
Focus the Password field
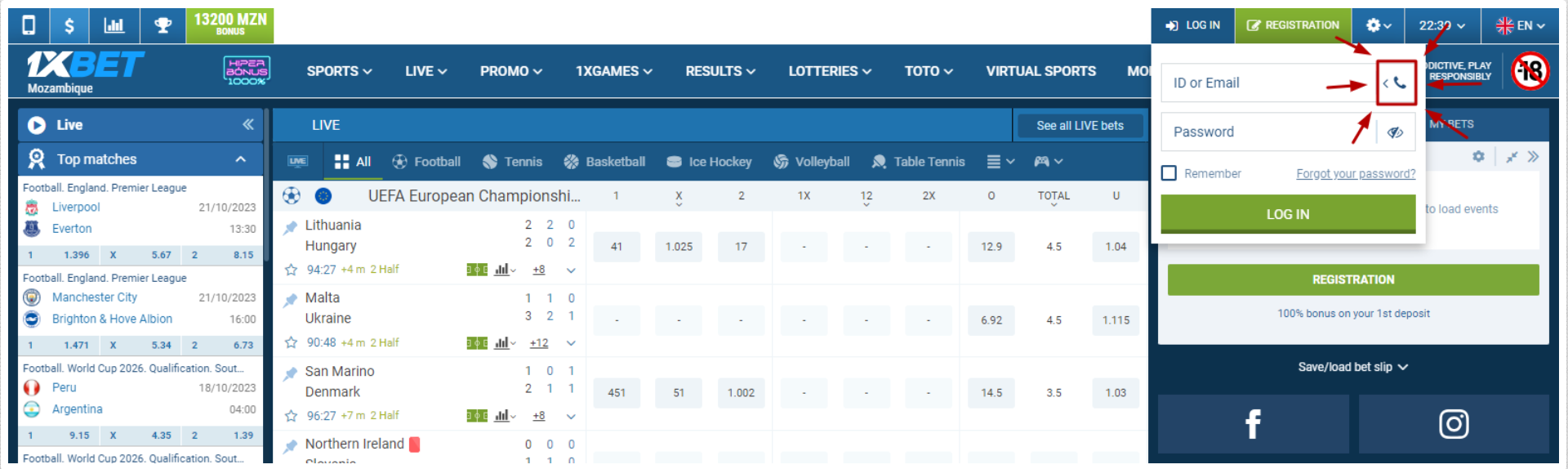[1268, 132]
